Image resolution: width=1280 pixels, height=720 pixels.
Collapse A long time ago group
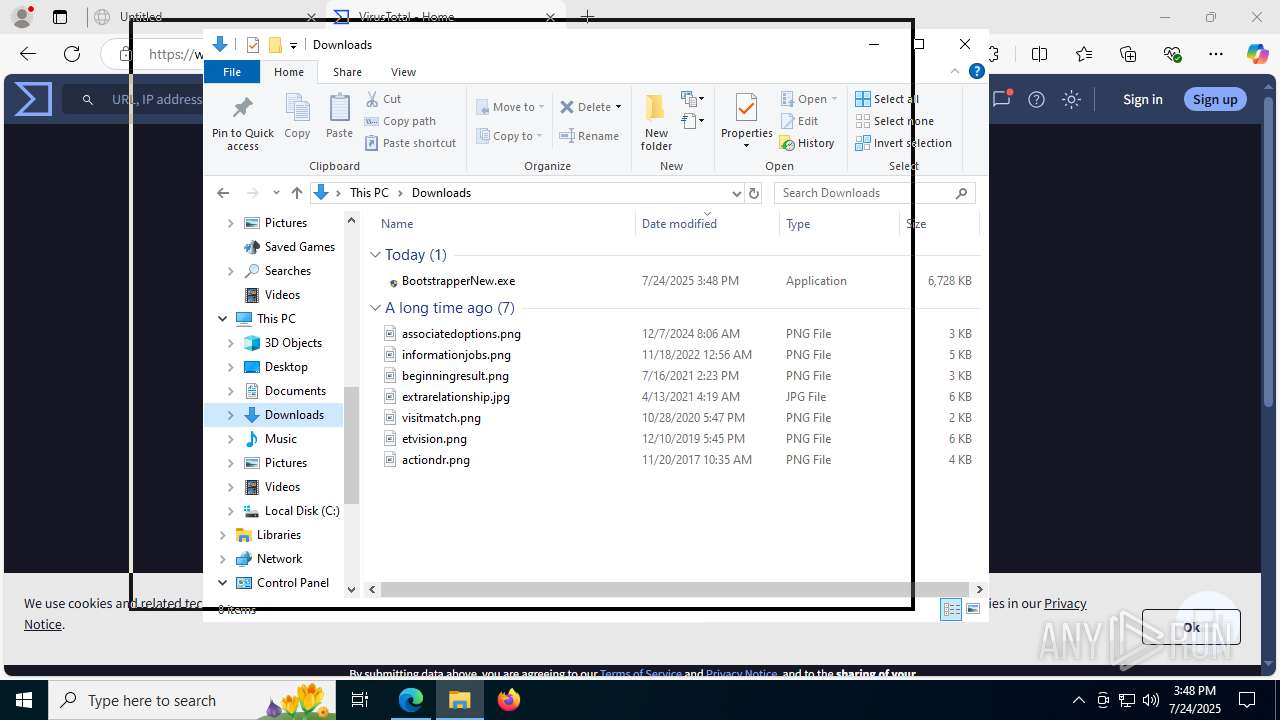coord(375,308)
